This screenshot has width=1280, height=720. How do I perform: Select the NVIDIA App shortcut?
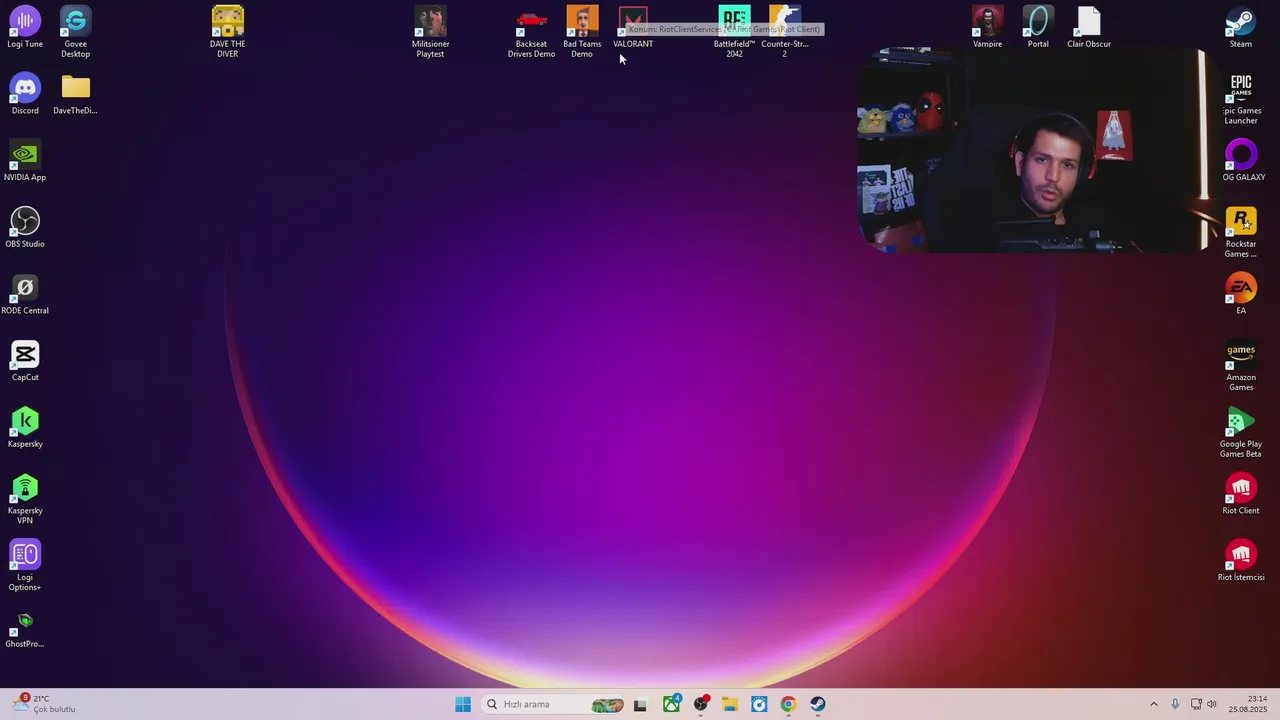(25, 162)
